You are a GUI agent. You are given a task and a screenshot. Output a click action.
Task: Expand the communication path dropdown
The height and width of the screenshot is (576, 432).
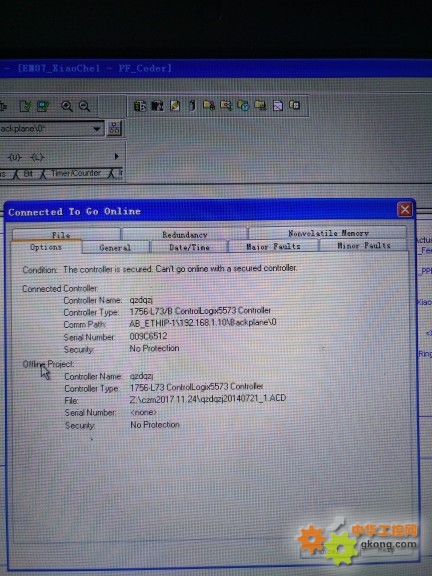pos(97,129)
